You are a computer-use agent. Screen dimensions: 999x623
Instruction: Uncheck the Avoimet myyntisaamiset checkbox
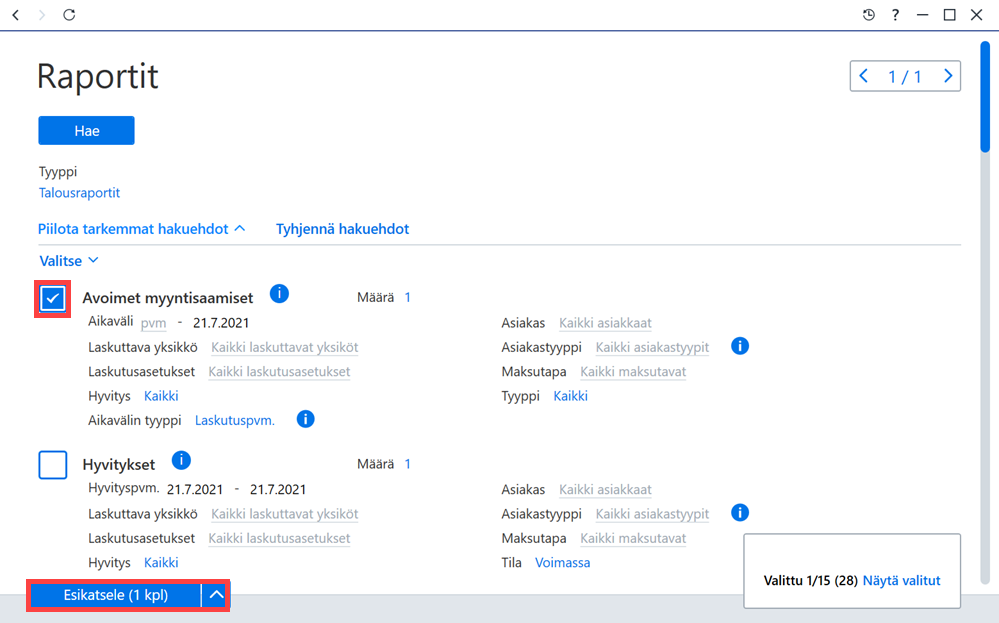(53, 298)
